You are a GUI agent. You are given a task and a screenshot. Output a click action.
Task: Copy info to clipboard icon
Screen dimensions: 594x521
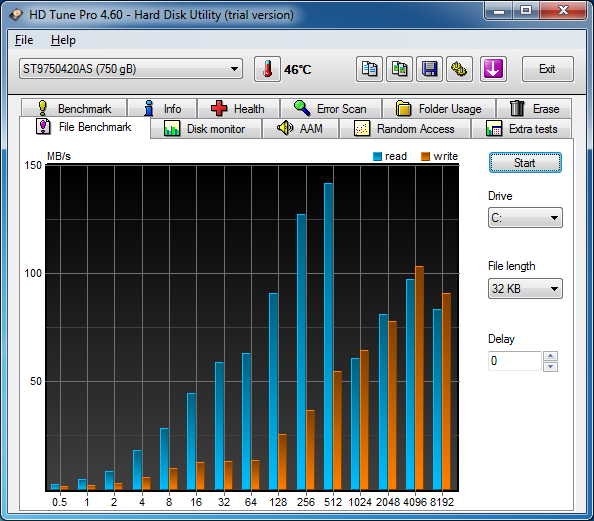pyautogui.click(x=369, y=69)
